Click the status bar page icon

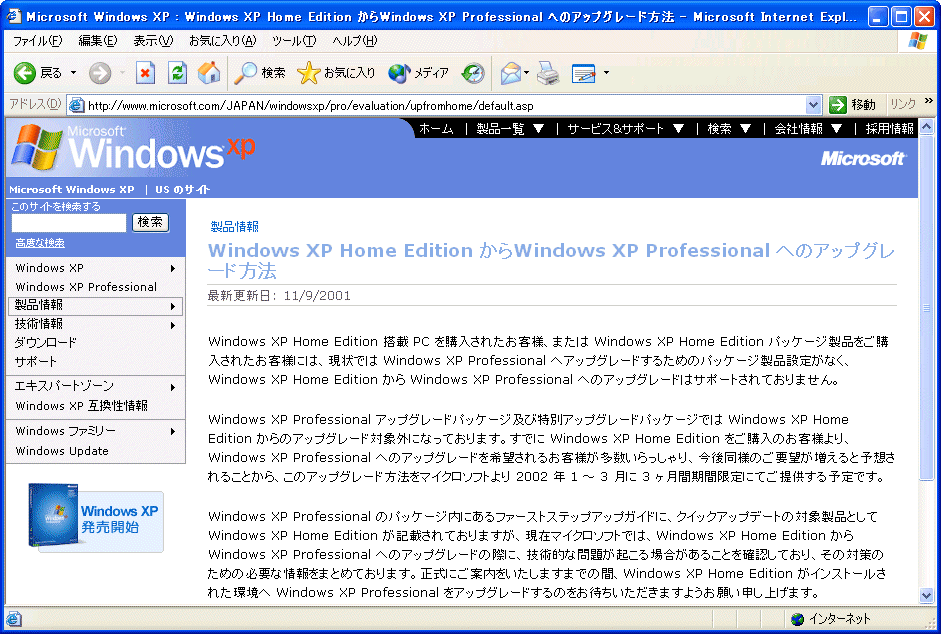(x=13, y=619)
